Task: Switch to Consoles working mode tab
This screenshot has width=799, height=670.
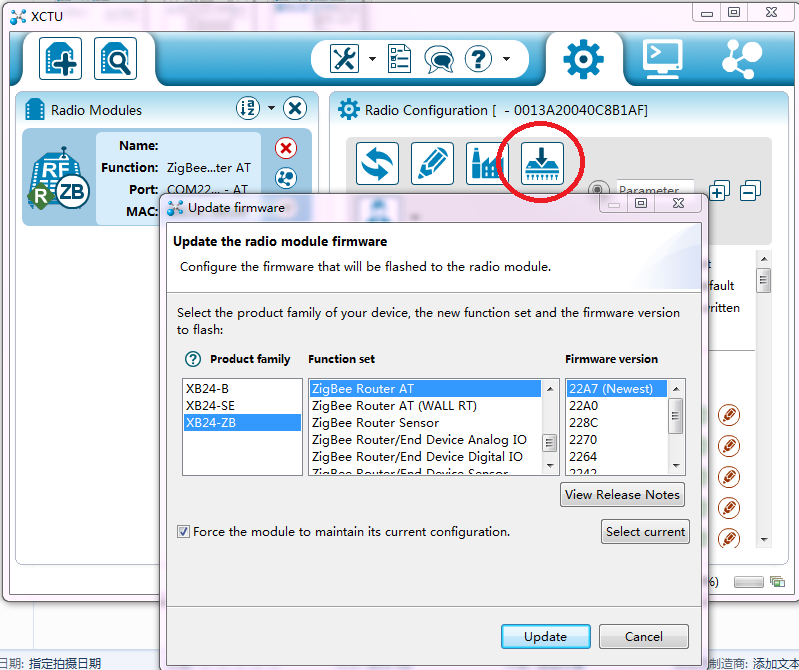Action: [662, 60]
